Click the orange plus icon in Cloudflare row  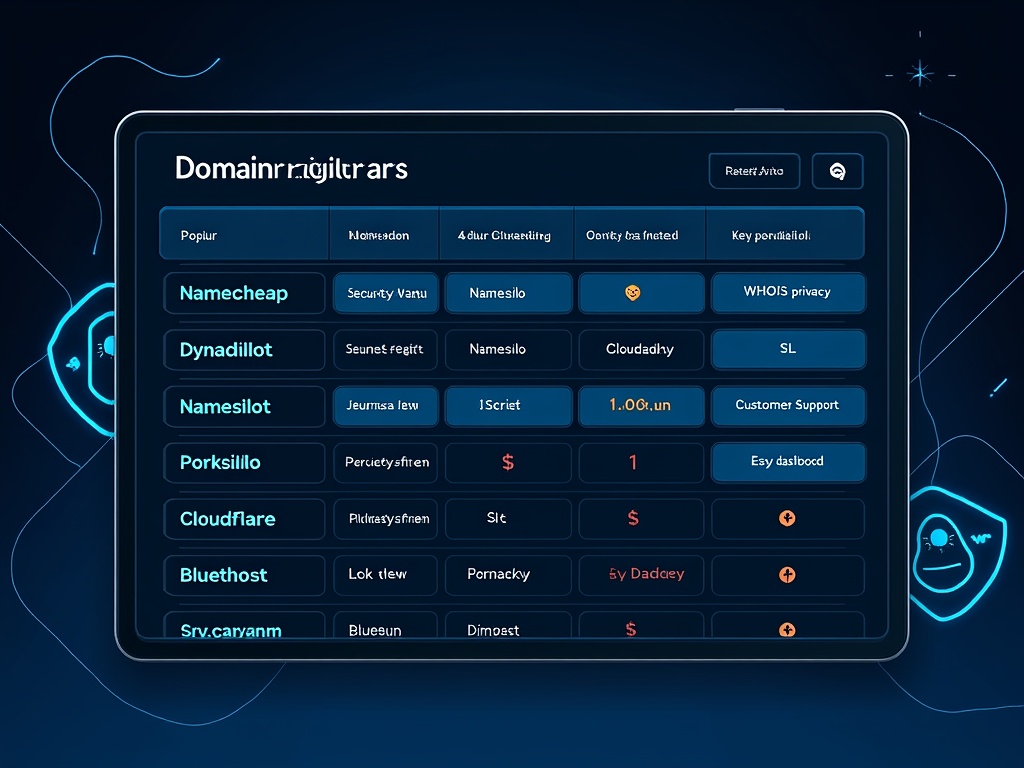pos(787,519)
